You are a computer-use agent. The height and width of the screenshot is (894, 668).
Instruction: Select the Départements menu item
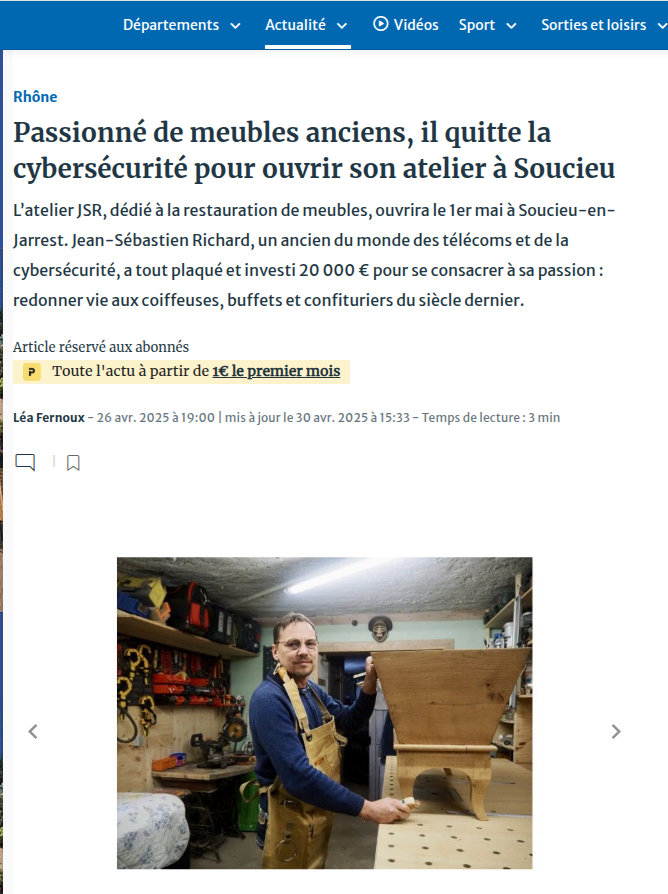pyautogui.click(x=171, y=25)
